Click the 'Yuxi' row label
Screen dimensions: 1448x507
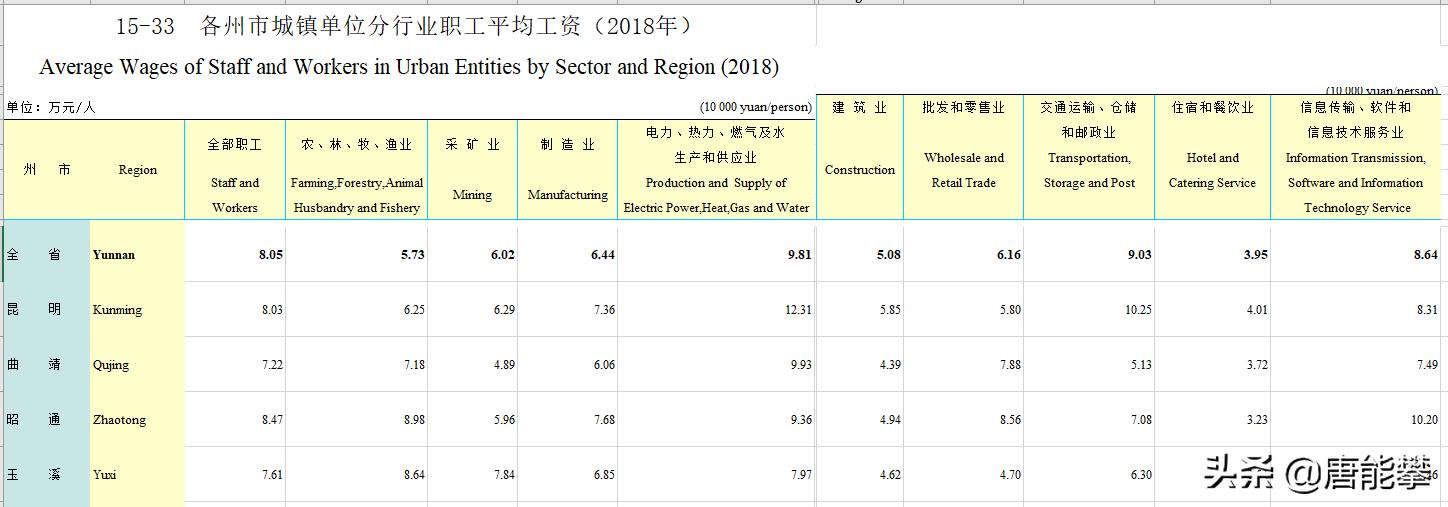coord(104,475)
